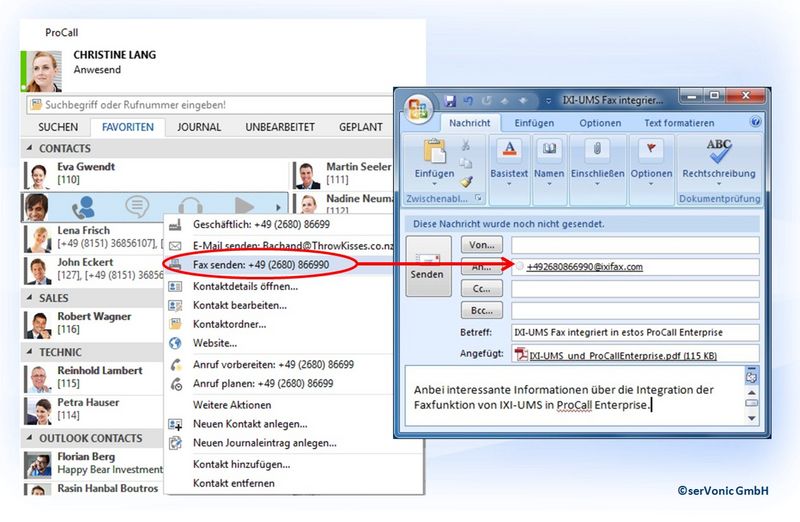Select the FAVORITEN tab

click(128, 127)
